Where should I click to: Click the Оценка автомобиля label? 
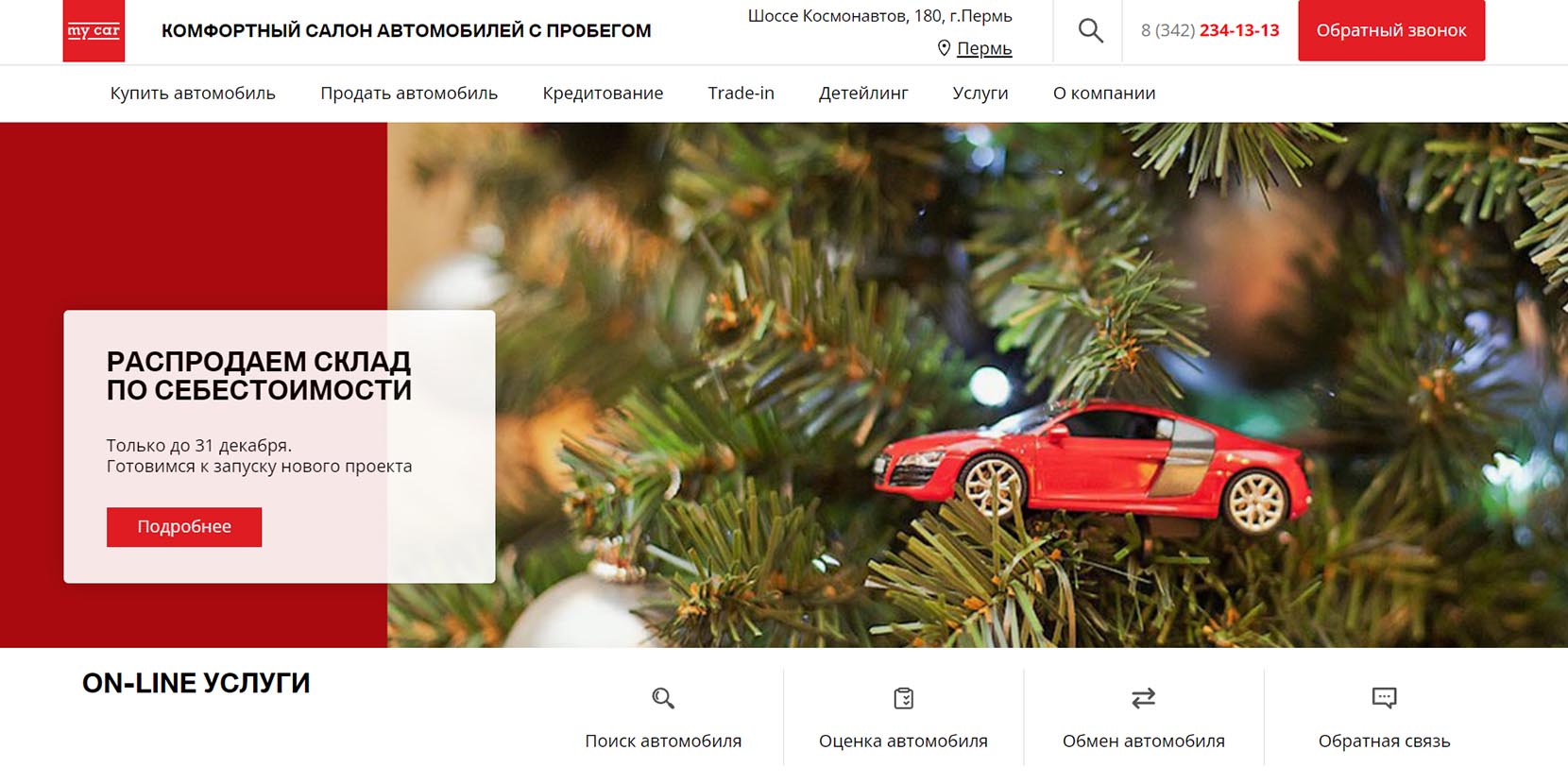click(904, 741)
